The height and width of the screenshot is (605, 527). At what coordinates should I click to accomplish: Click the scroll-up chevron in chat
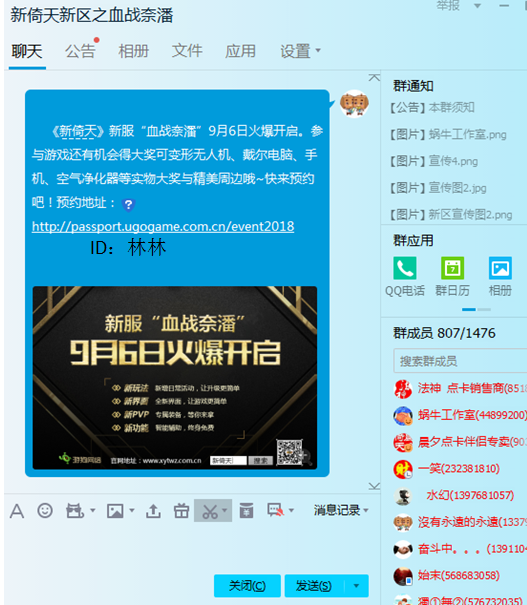coord(374,78)
